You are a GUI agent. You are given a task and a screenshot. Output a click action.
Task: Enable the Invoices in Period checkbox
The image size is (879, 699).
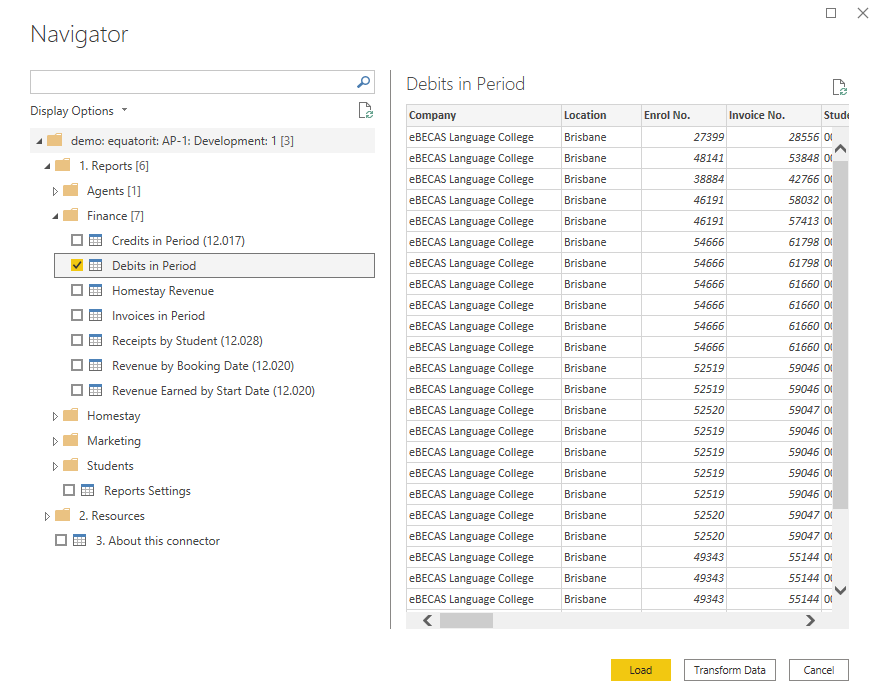click(x=77, y=316)
